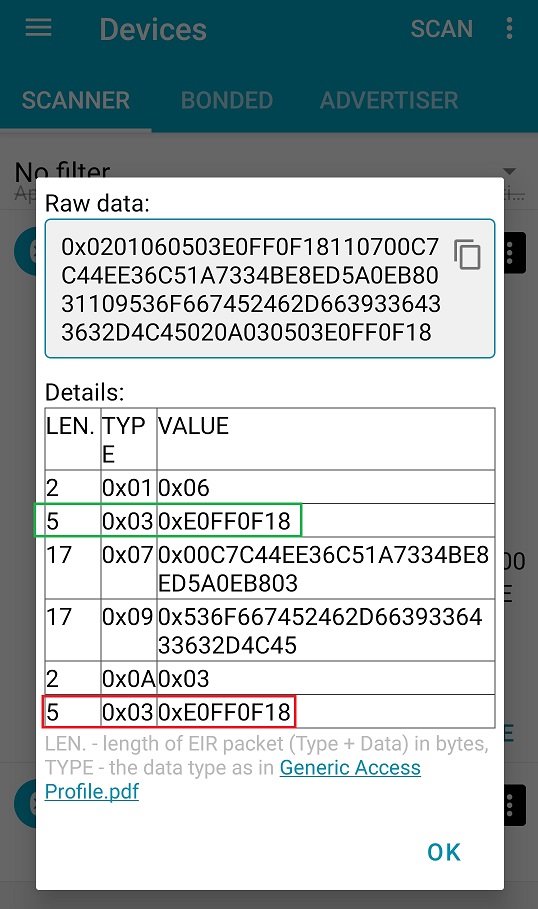
Task: Select the 0x00C7C44EE36C51A7334BE8 value cell
Action: click(x=325, y=568)
